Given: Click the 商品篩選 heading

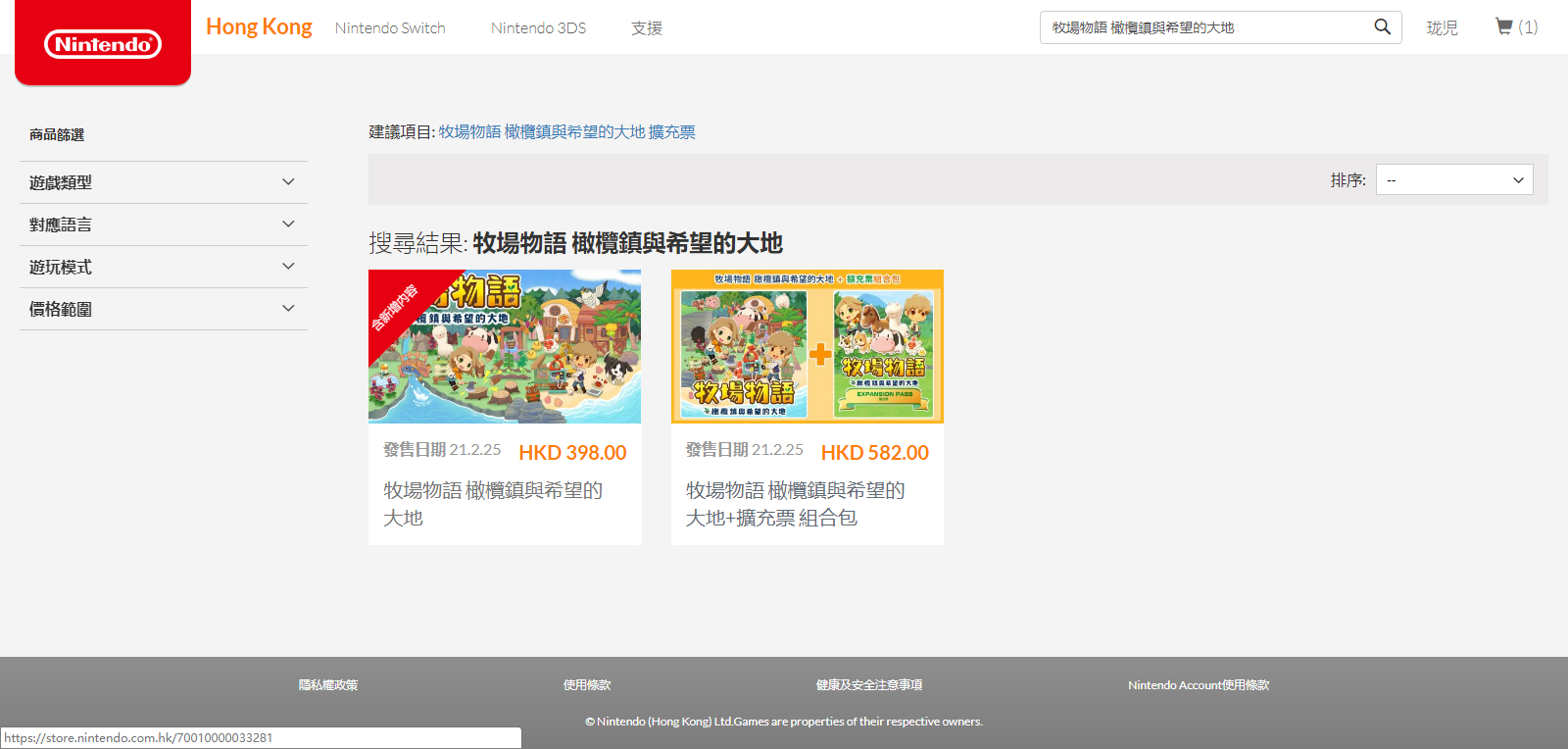Looking at the screenshot, I should (x=57, y=134).
